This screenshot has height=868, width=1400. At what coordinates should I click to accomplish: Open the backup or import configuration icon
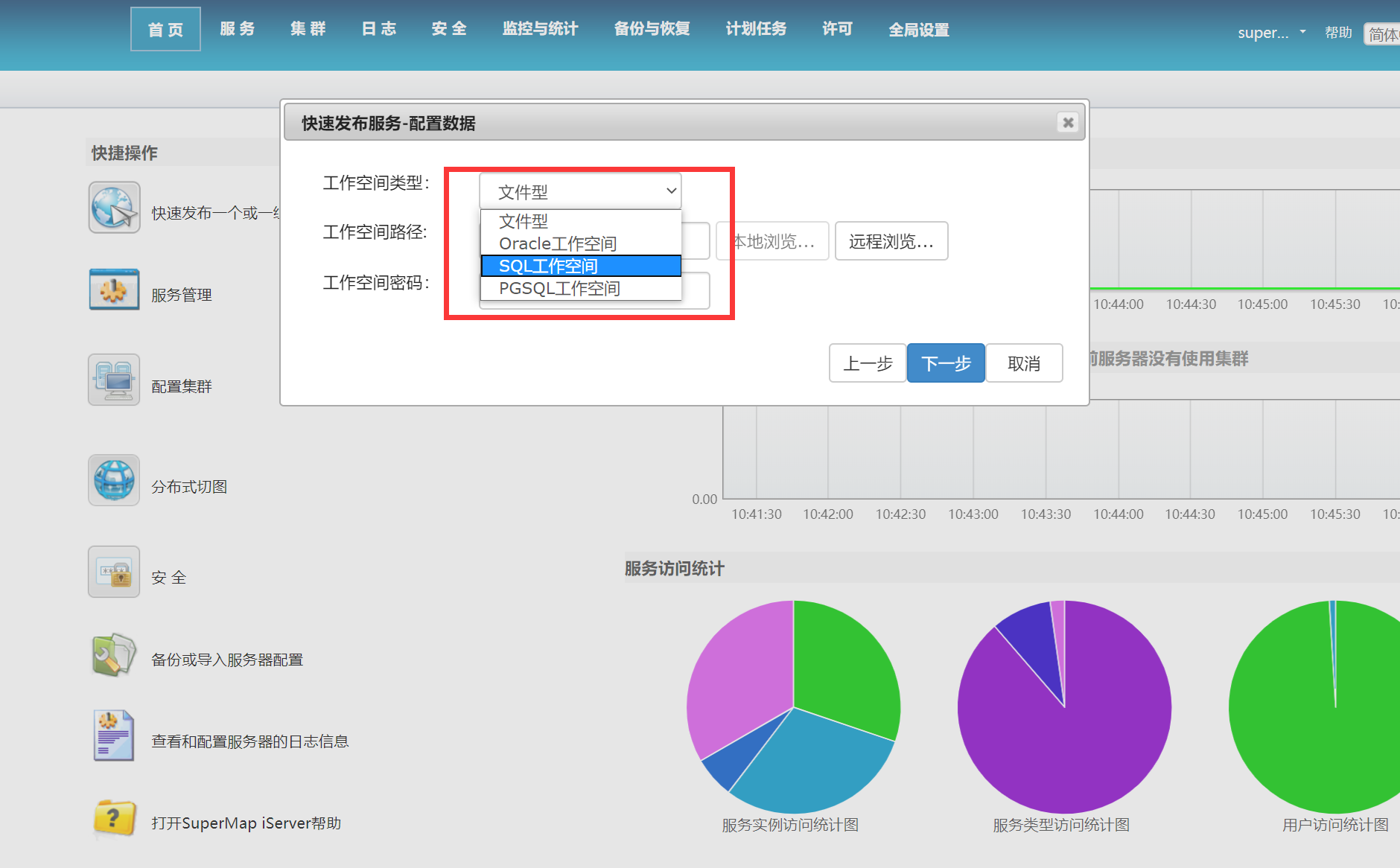coord(114,655)
